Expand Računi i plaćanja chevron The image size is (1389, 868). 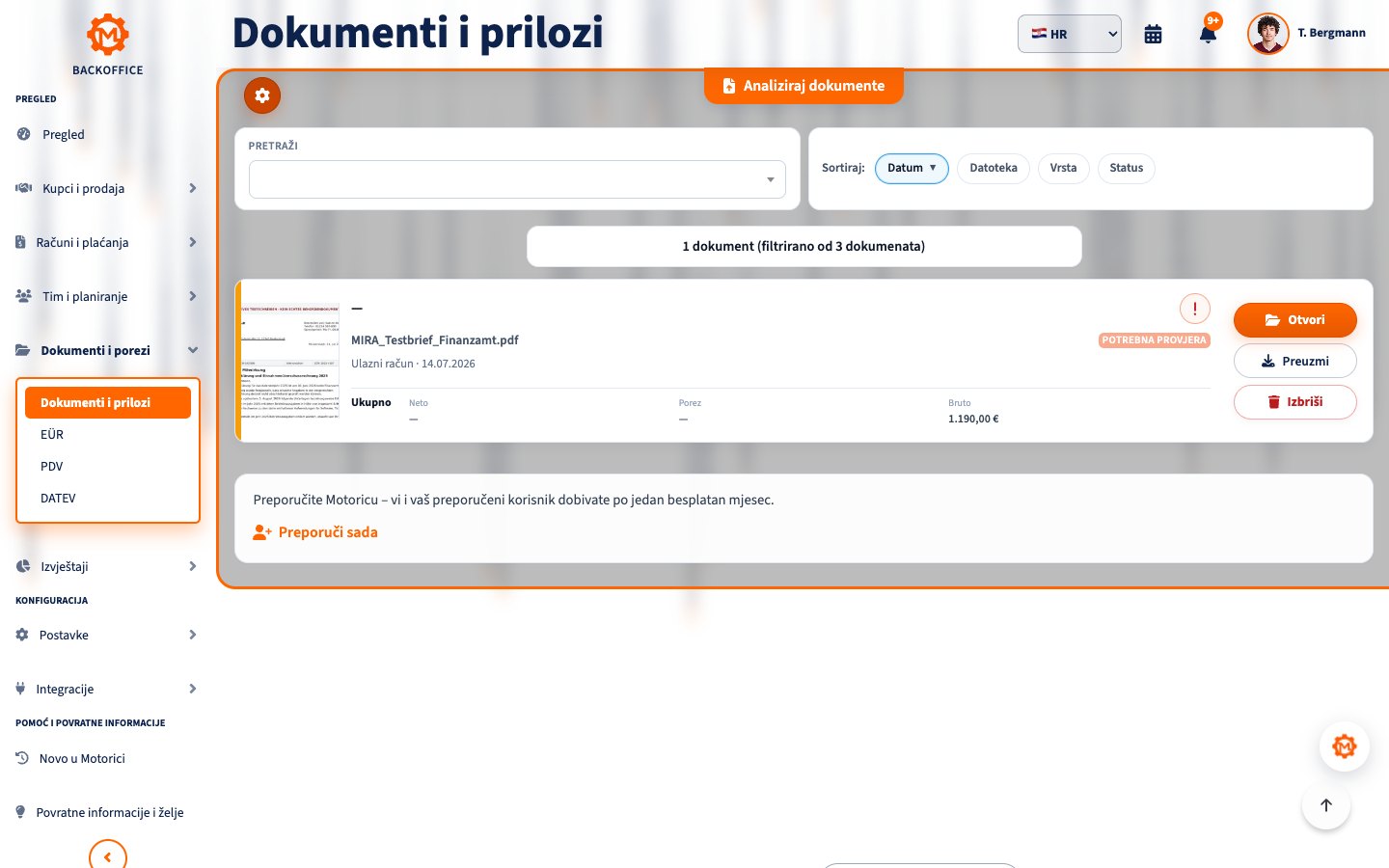[193, 242]
